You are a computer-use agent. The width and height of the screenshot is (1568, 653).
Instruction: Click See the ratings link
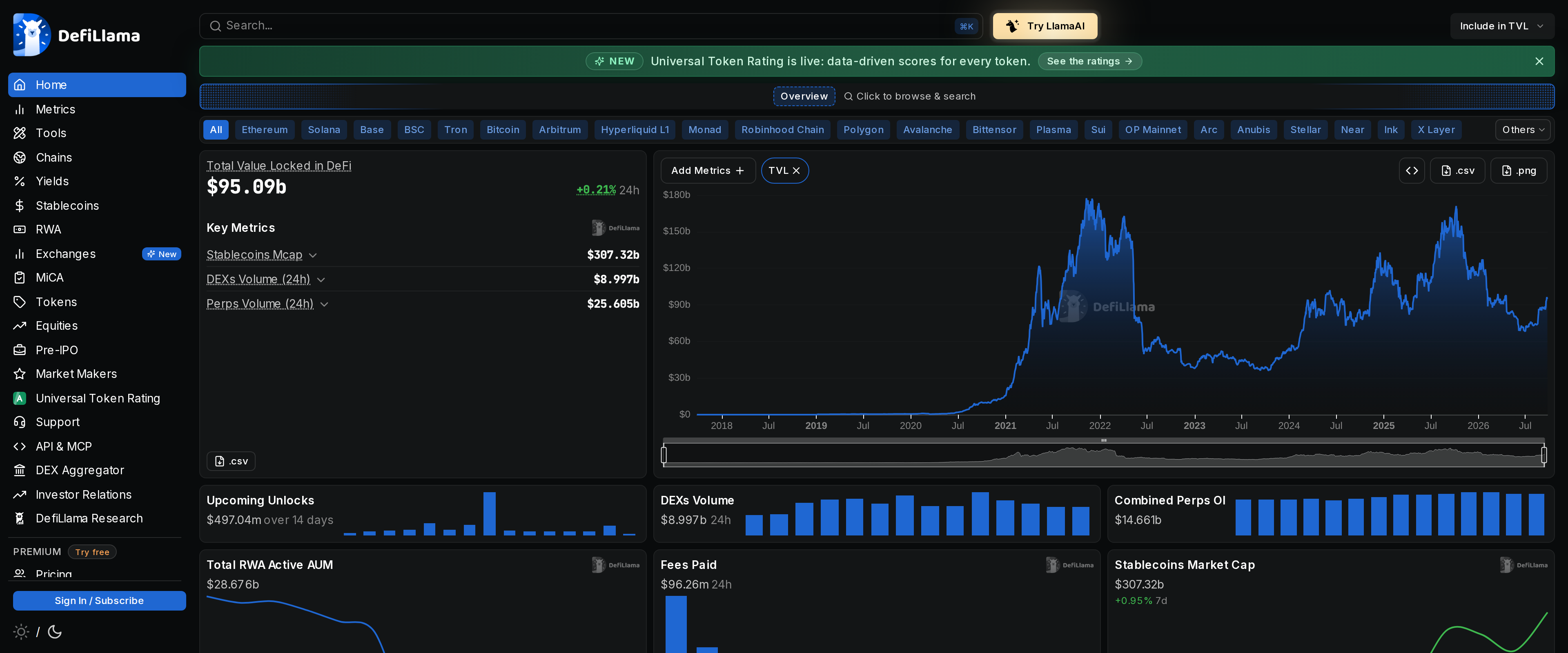tap(1089, 62)
